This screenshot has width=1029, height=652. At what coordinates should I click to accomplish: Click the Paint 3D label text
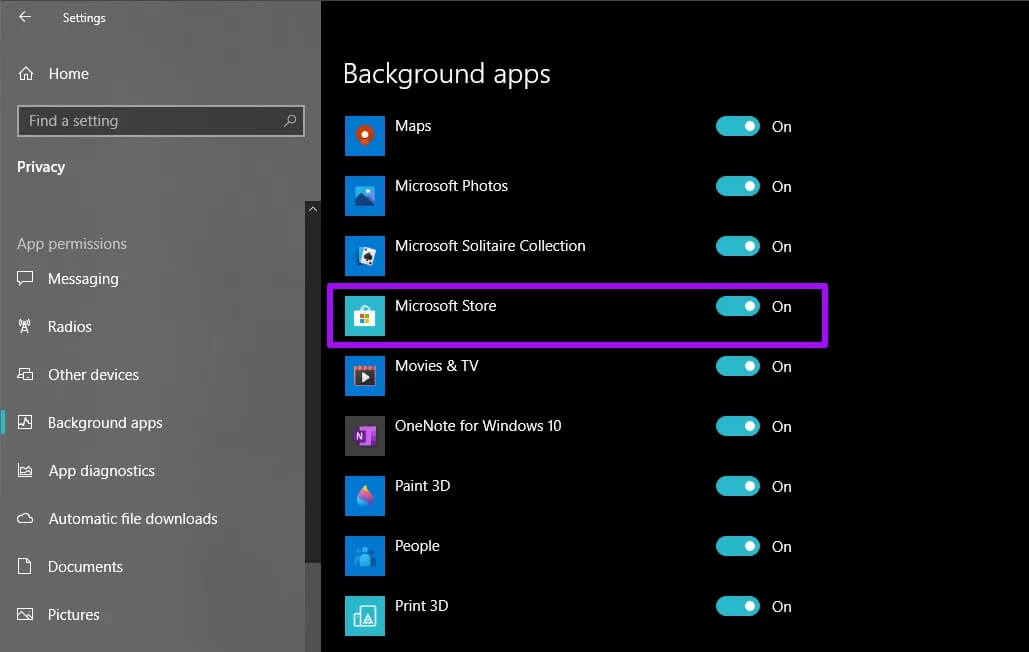click(x=422, y=485)
